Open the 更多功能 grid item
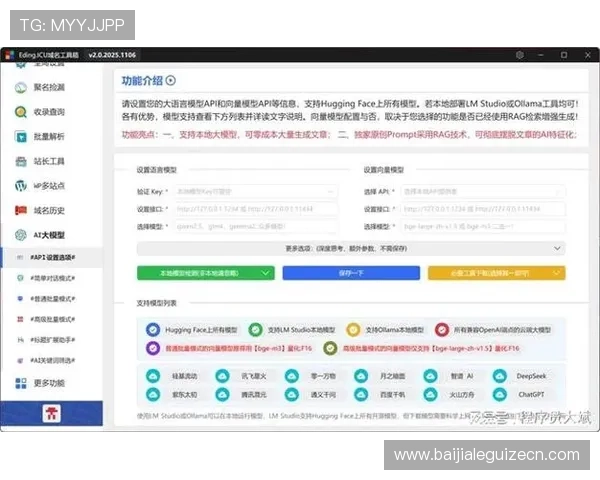 (x=40, y=383)
